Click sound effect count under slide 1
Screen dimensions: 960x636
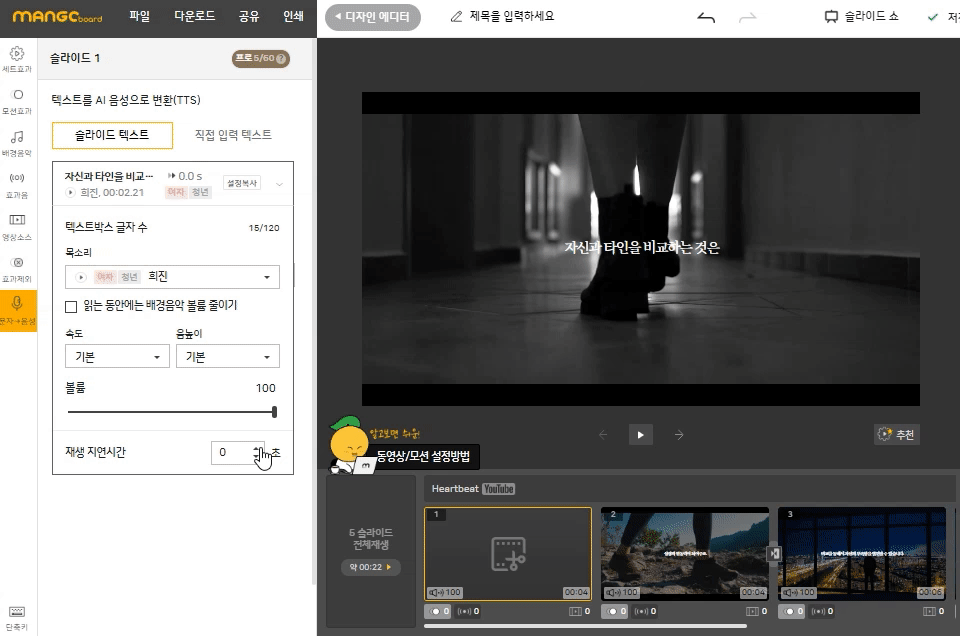[468, 611]
